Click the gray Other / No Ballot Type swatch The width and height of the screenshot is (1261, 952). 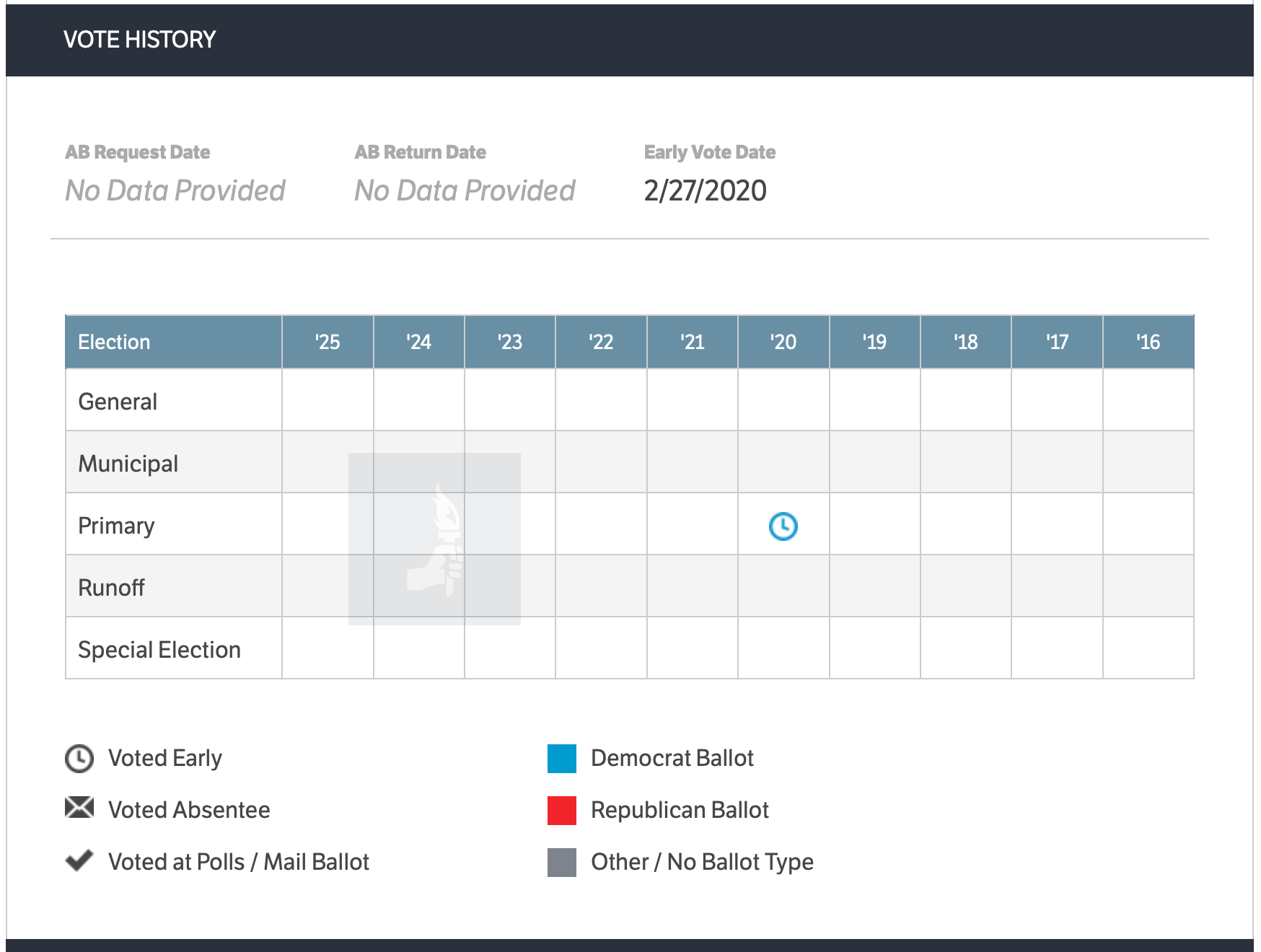tap(561, 862)
